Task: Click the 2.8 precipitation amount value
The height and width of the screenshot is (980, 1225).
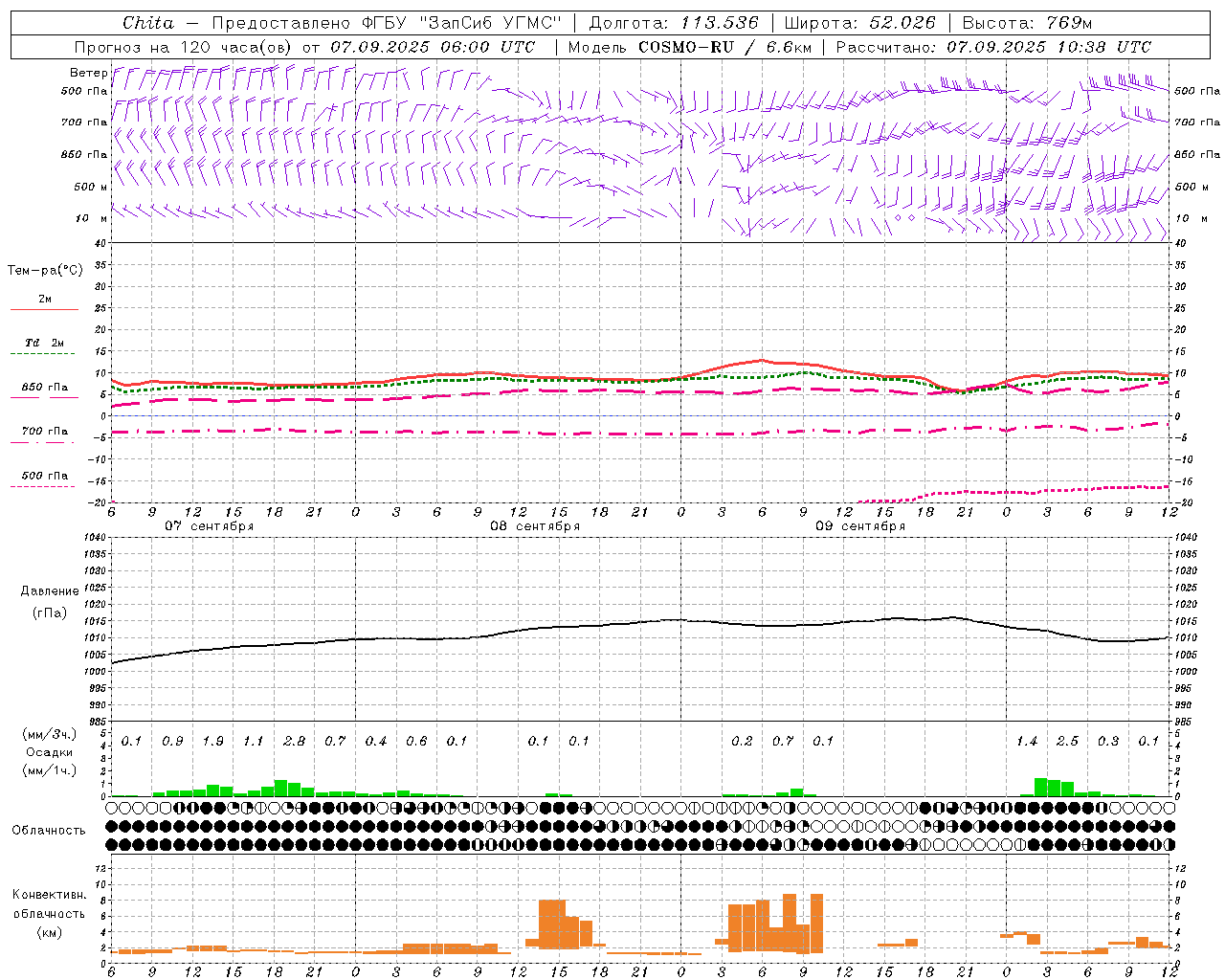Action: pos(295,741)
